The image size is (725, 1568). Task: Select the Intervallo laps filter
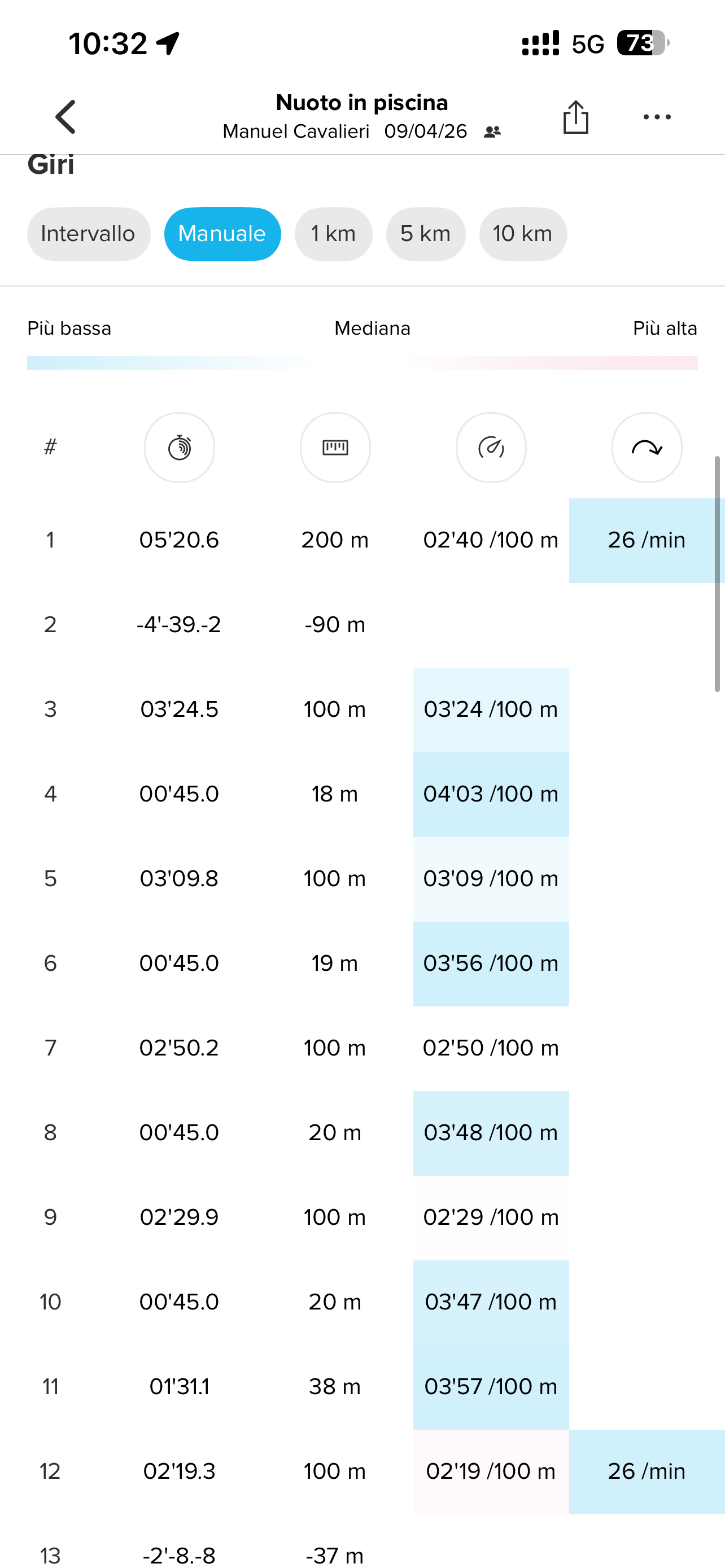point(88,234)
